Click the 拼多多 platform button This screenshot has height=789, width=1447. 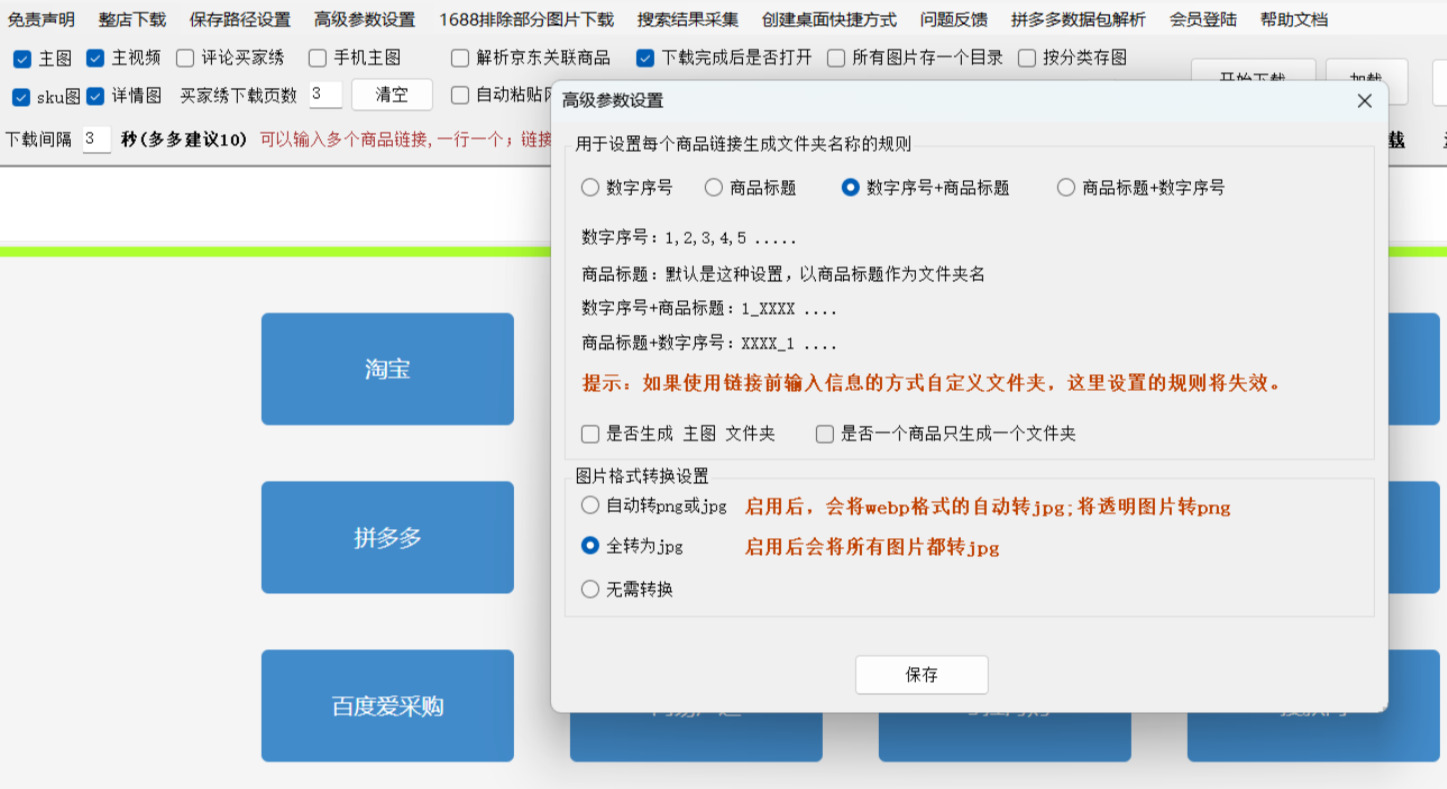point(387,538)
